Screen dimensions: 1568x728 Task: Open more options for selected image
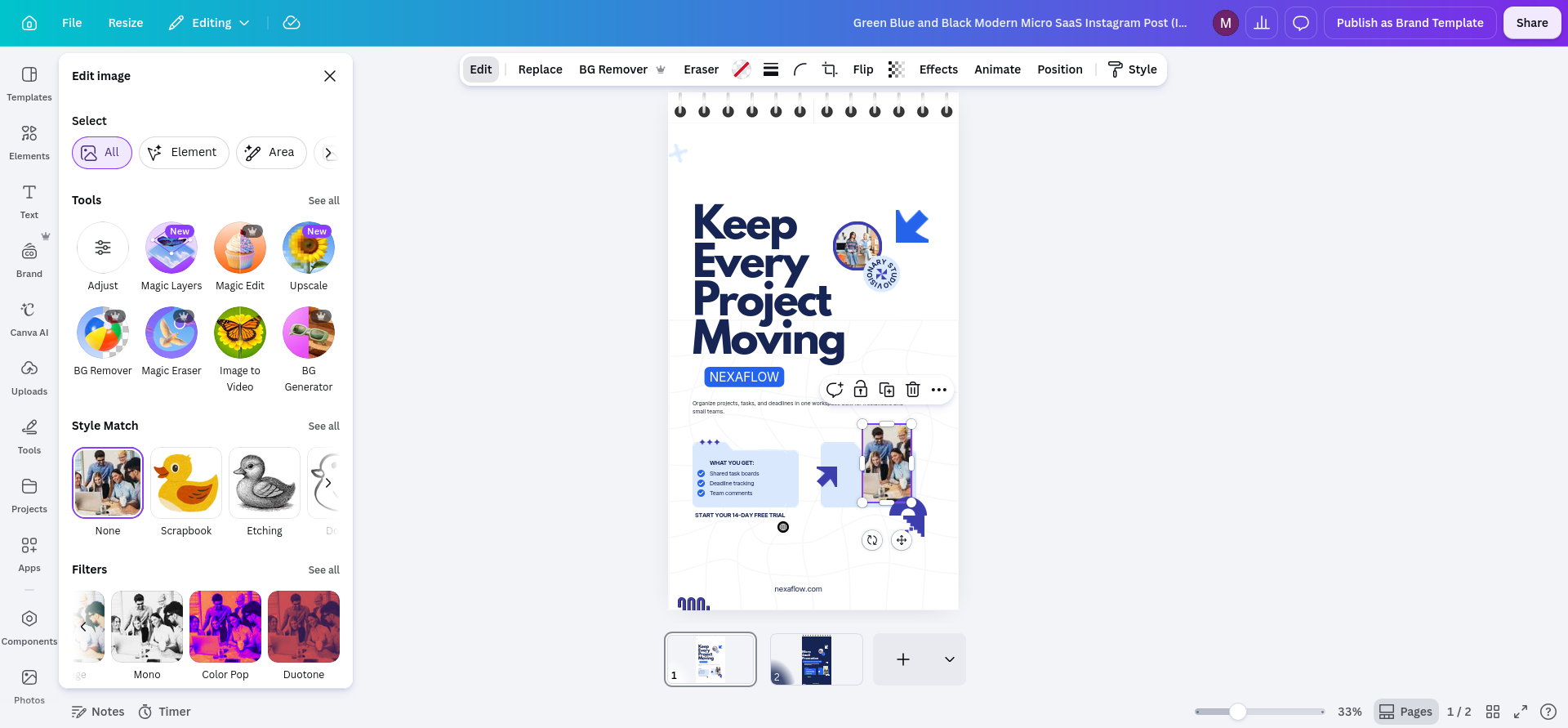point(939,390)
